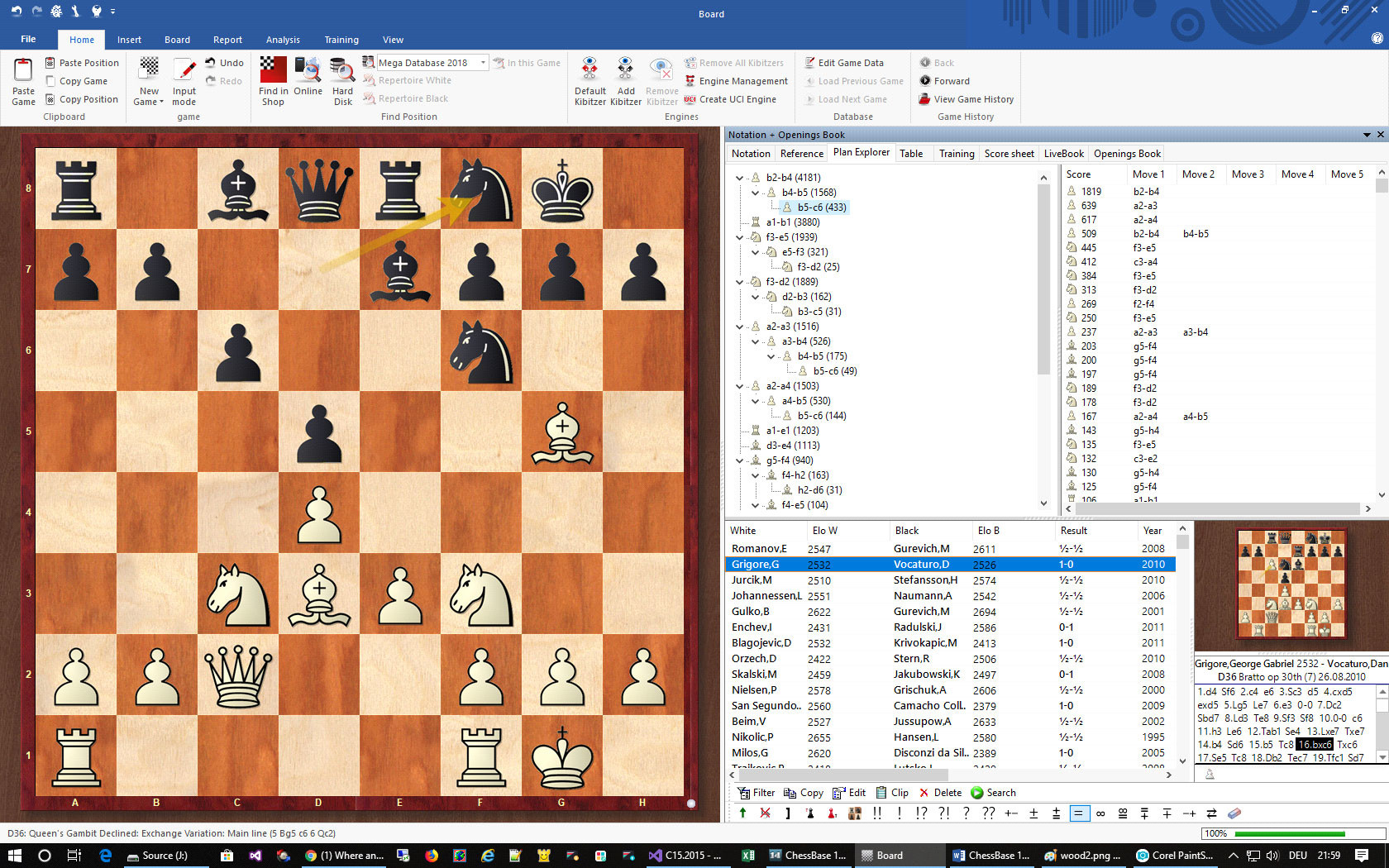Screen dimensions: 1389x868
Task: Apply the double exclamation mark annotation
Action: [x=876, y=813]
